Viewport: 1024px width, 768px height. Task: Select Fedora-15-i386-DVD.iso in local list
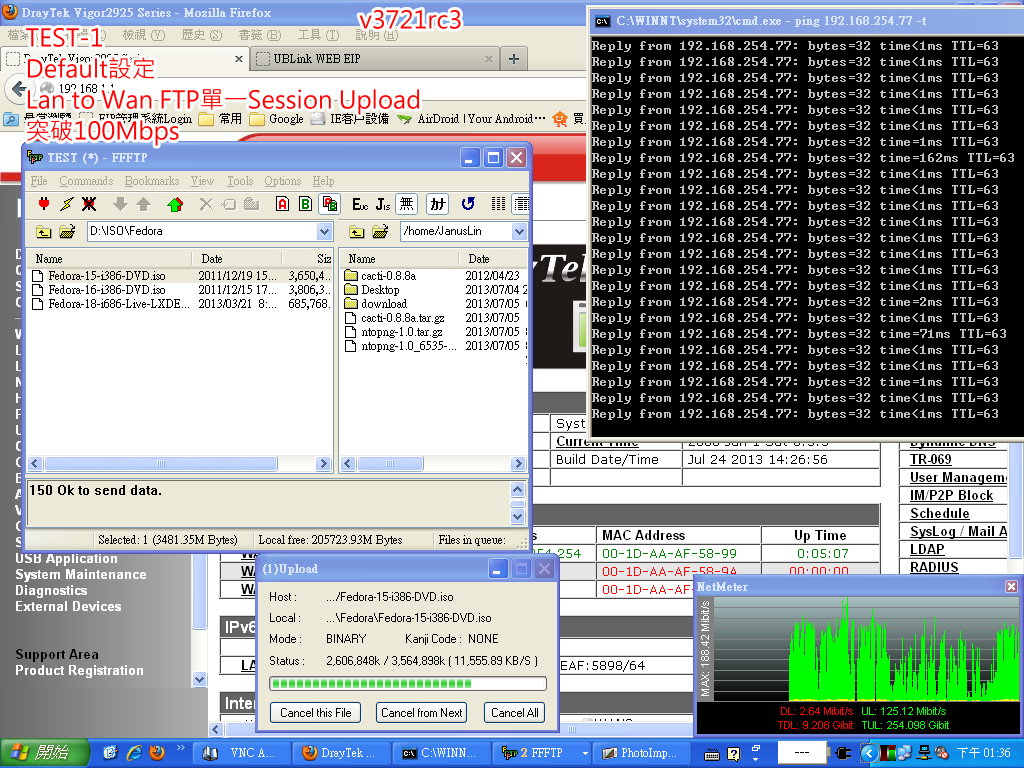(x=106, y=276)
